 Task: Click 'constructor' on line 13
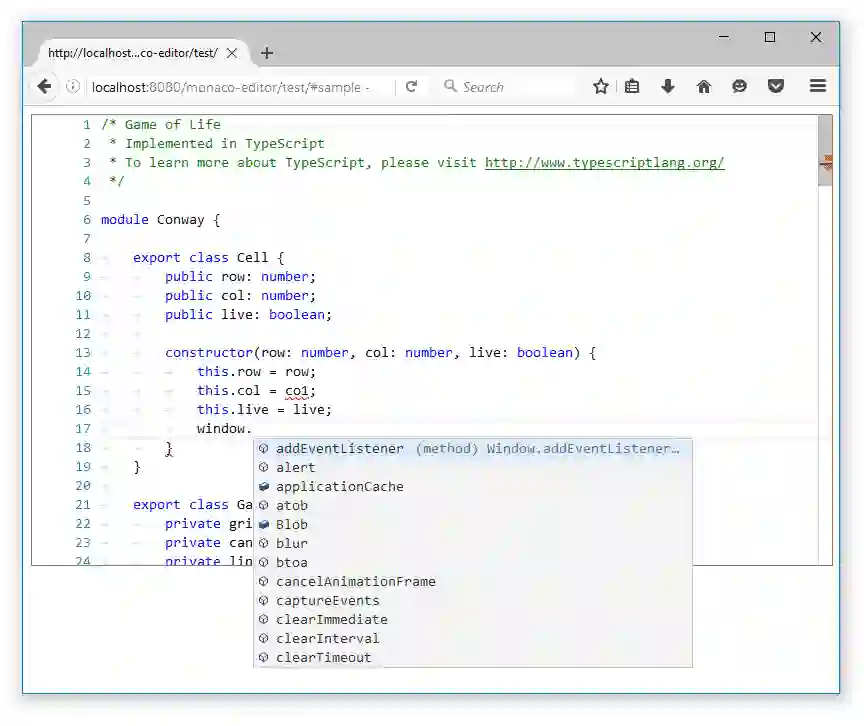pos(209,353)
